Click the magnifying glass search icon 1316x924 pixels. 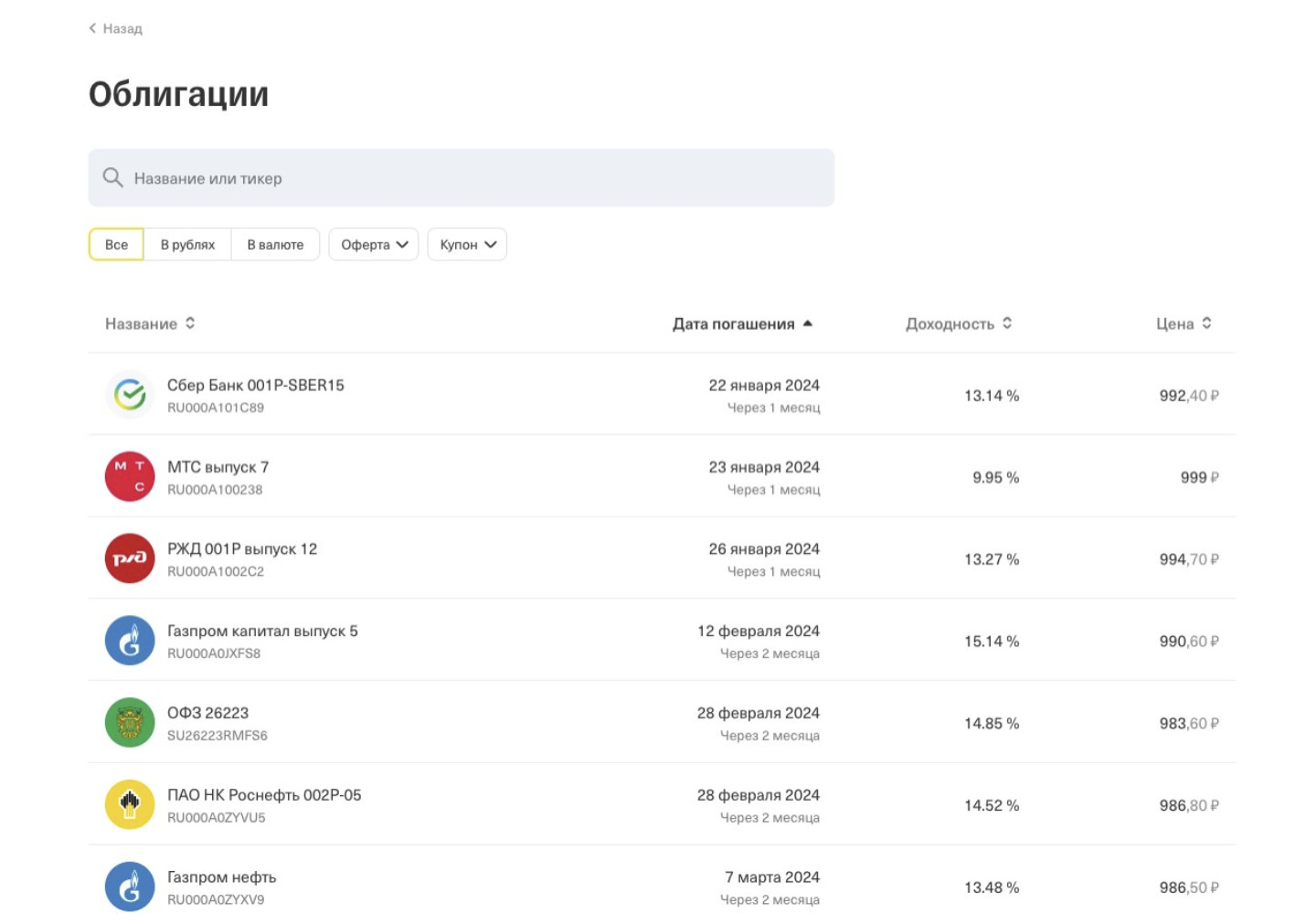point(112,177)
